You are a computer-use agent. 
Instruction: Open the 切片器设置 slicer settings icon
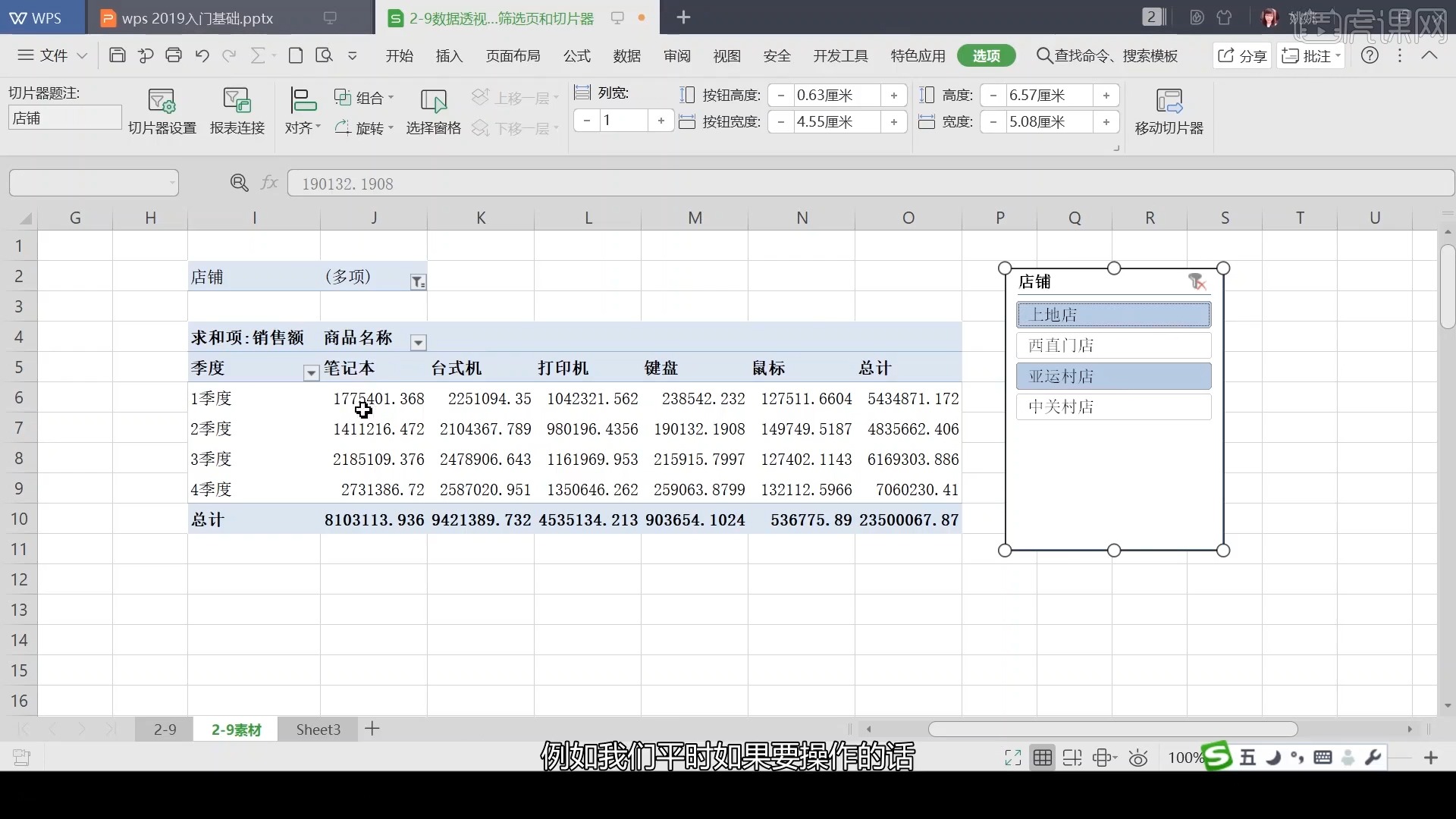(x=162, y=110)
